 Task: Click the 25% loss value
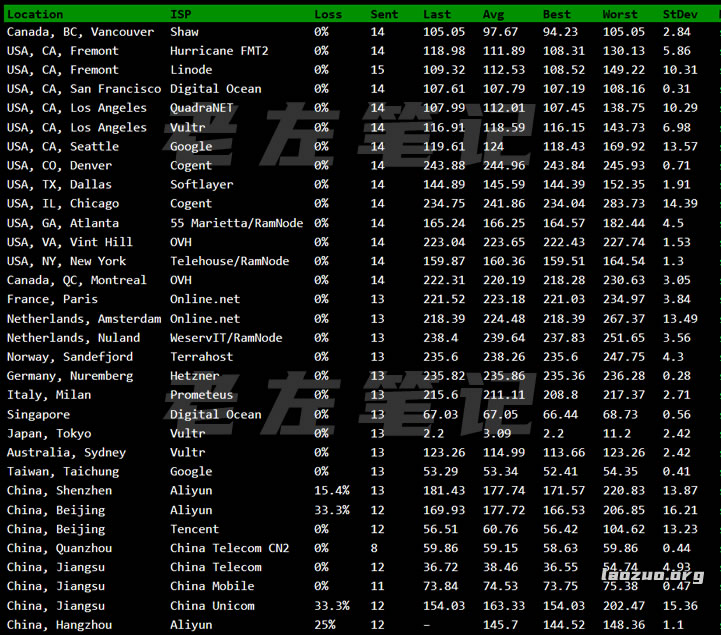tap(325, 625)
